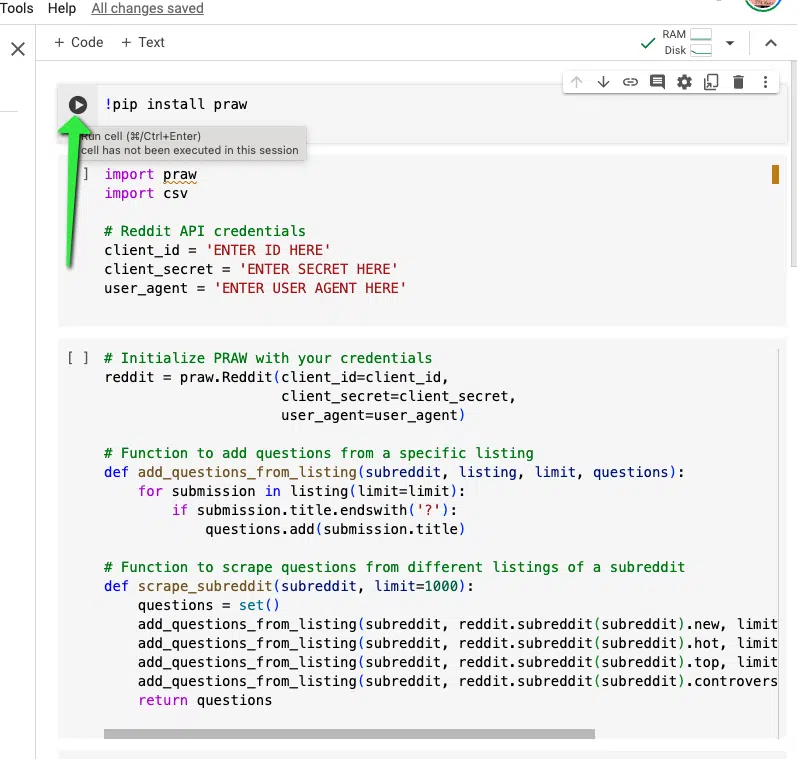The image size is (798, 759).
Task: Open the Help menu
Action: click(x=62, y=8)
